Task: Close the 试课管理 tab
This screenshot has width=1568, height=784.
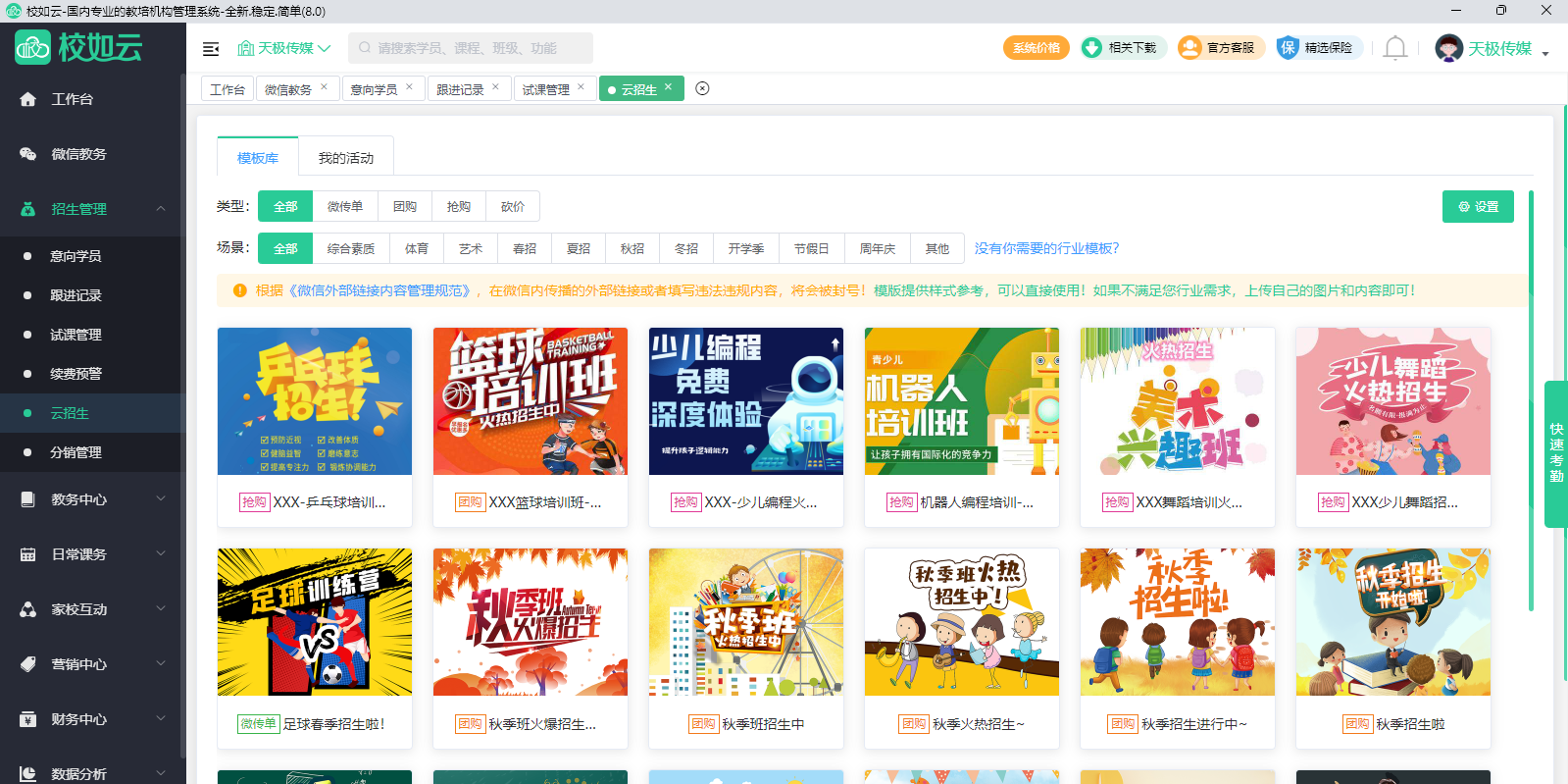Action: 581,87
